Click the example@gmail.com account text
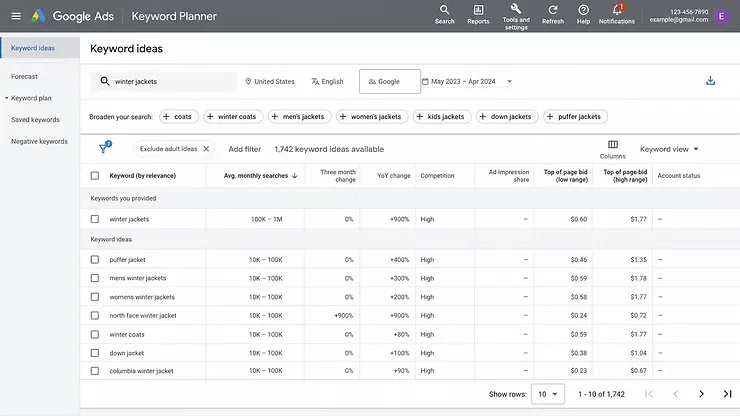The height and width of the screenshot is (416, 740). tap(679, 20)
